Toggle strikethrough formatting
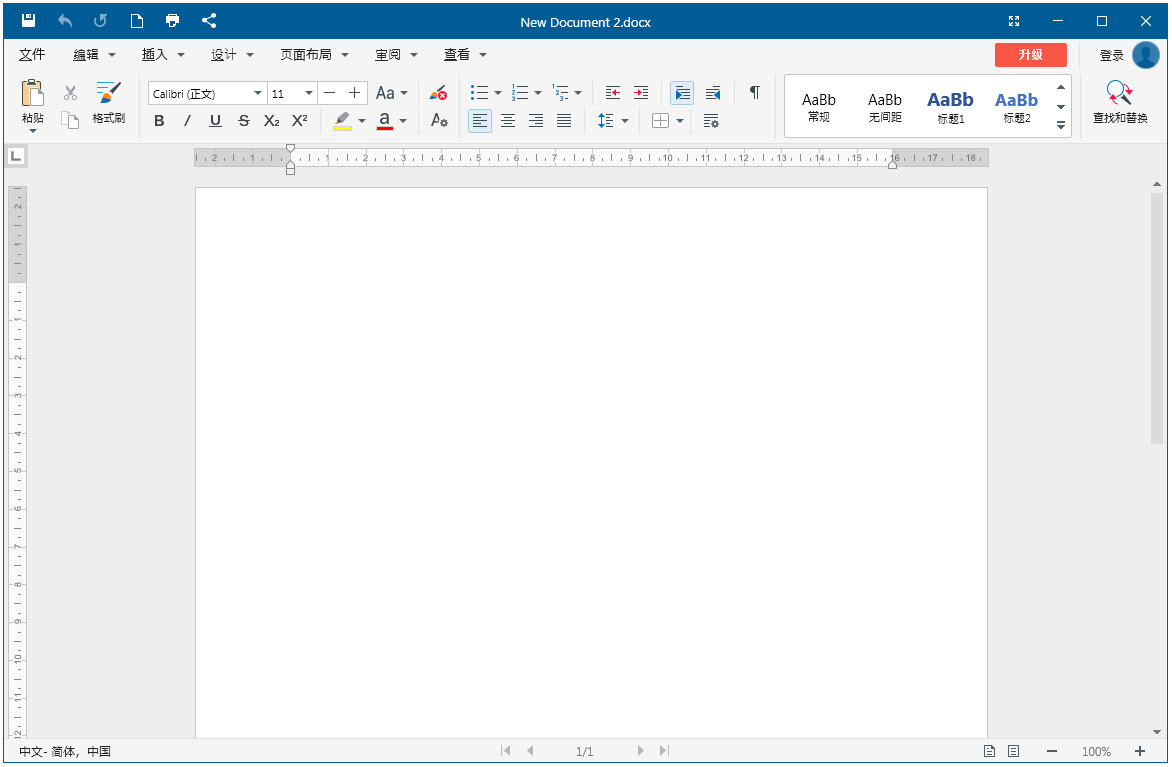 244,120
